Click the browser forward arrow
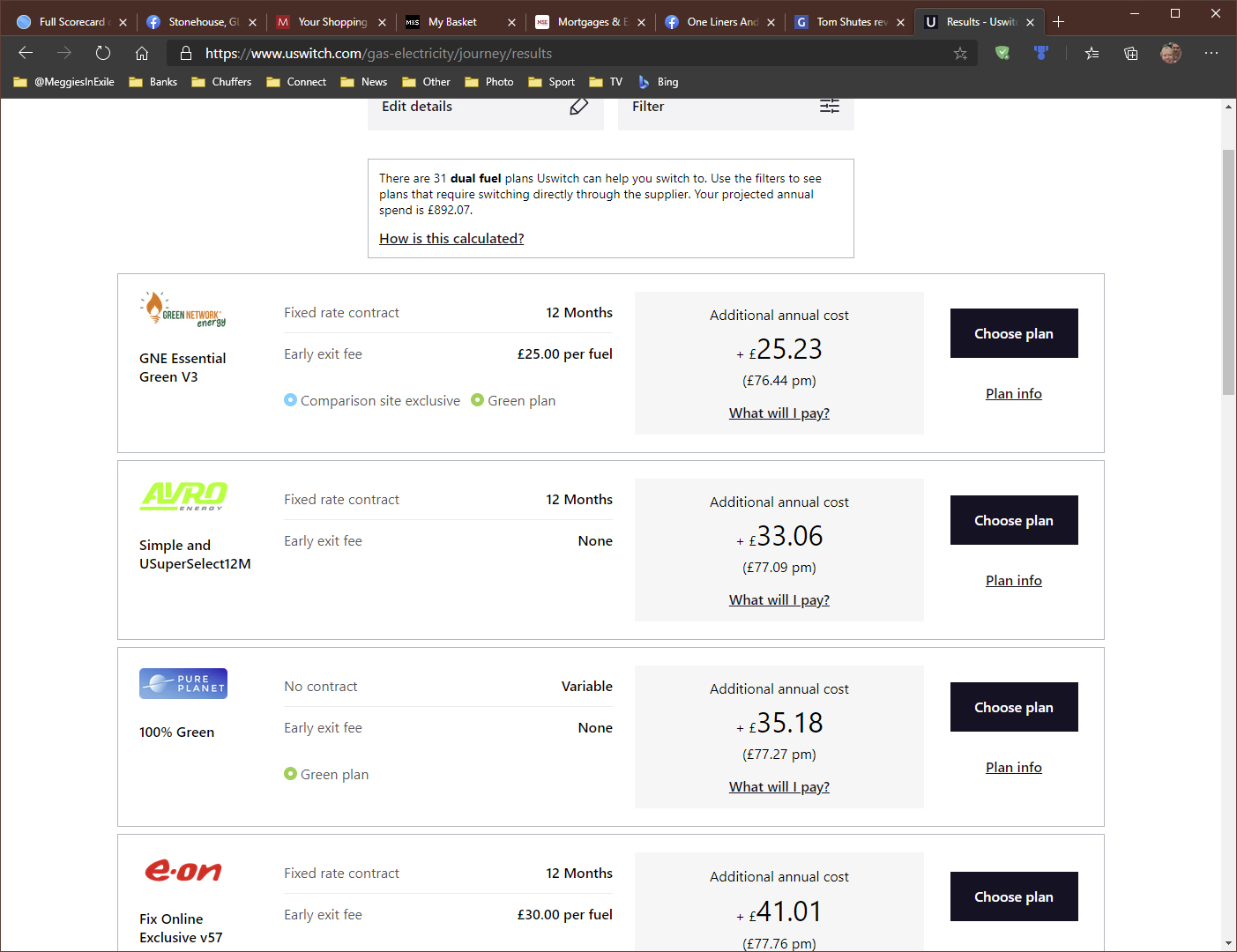This screenshot has height=952, width=1237. pos(64,53)
